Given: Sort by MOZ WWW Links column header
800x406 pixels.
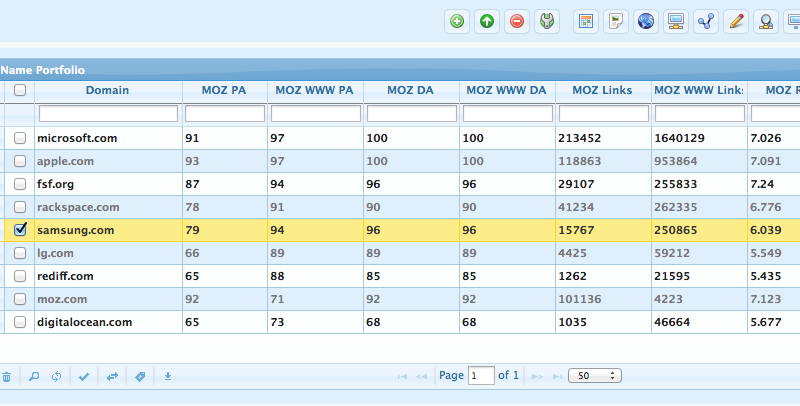Looking at the screenshot, I should 698,90.
